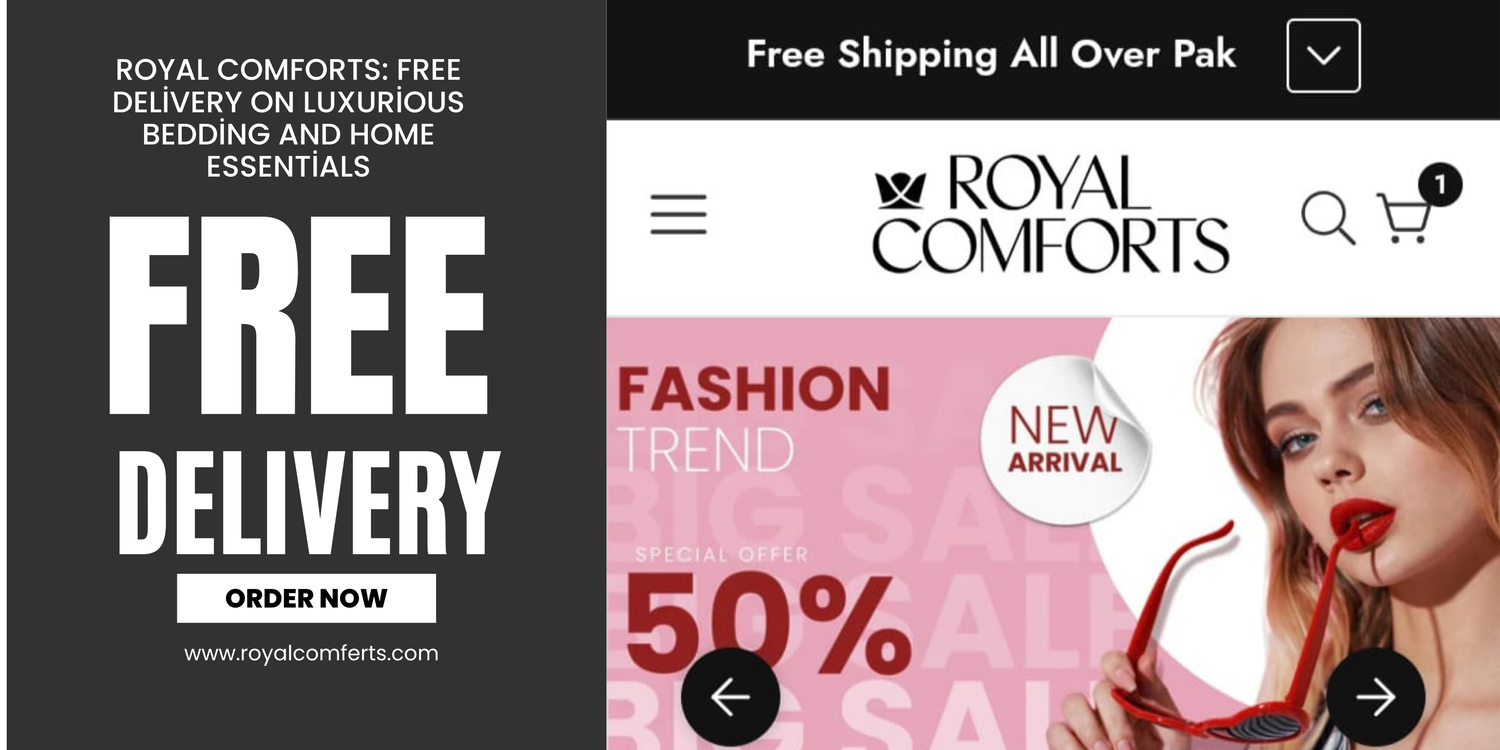The image size is (1500, 750).
Task: Click the NEW ARRIVAL sticker badge
Action: [x=1065, y=440]
